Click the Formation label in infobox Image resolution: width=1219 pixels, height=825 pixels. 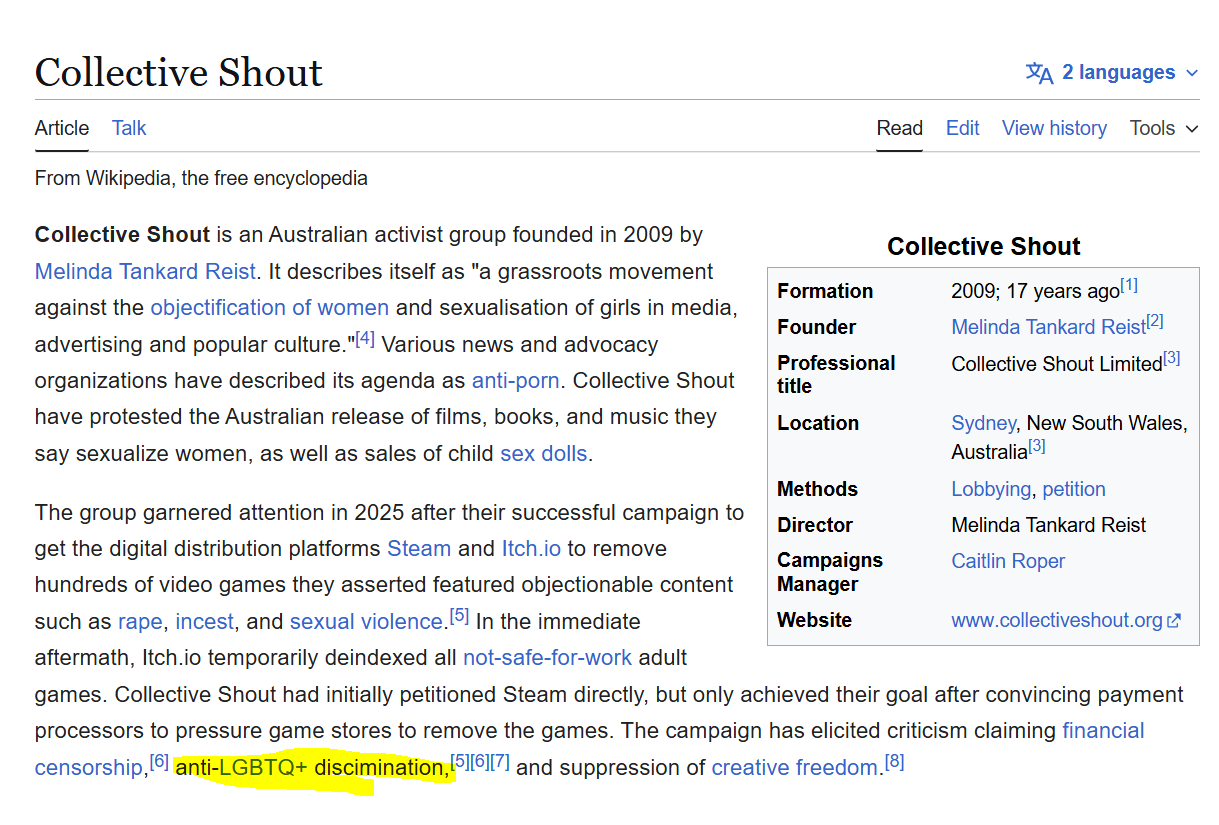click(825, 291)
